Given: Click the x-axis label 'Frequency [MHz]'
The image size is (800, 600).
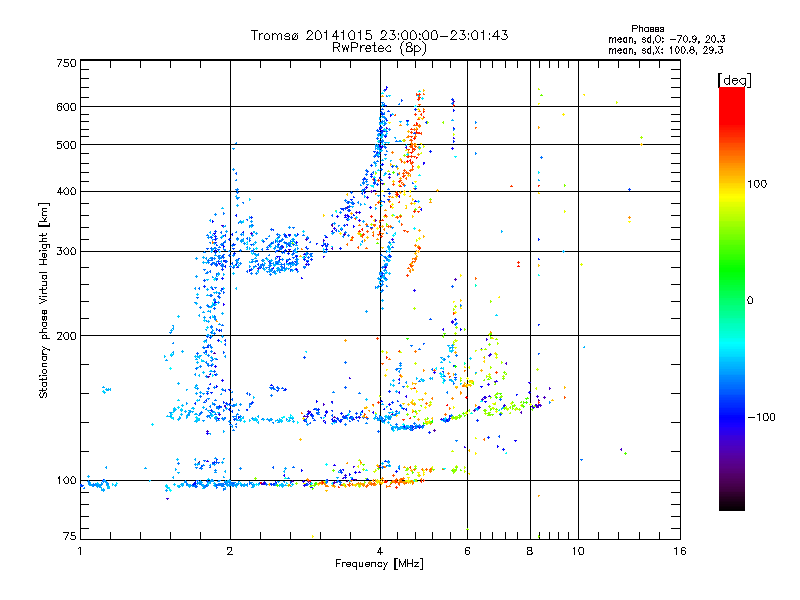Looking at the screenshot, I should coord(379,564).
